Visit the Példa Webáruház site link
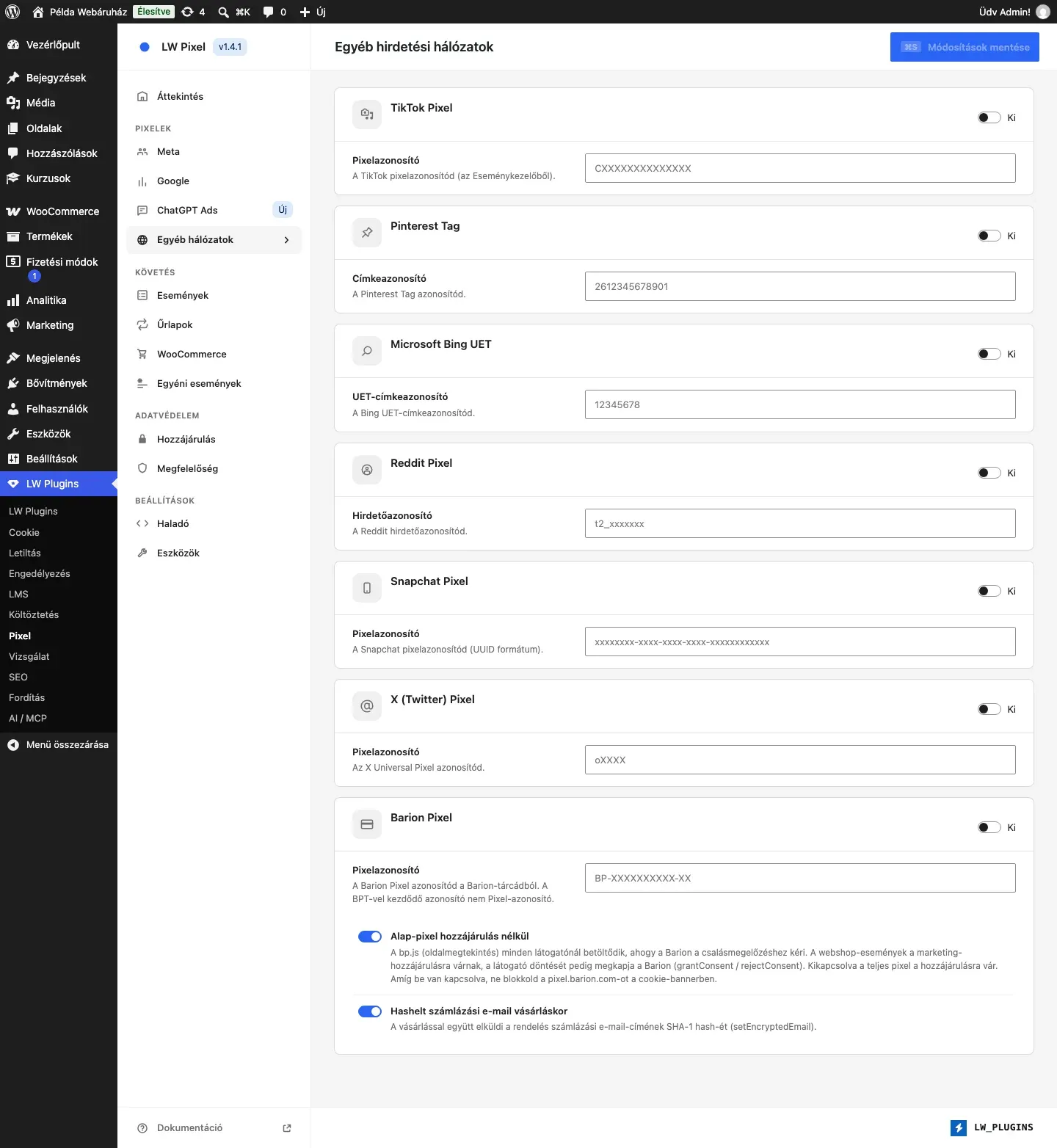 pos(80,12)
